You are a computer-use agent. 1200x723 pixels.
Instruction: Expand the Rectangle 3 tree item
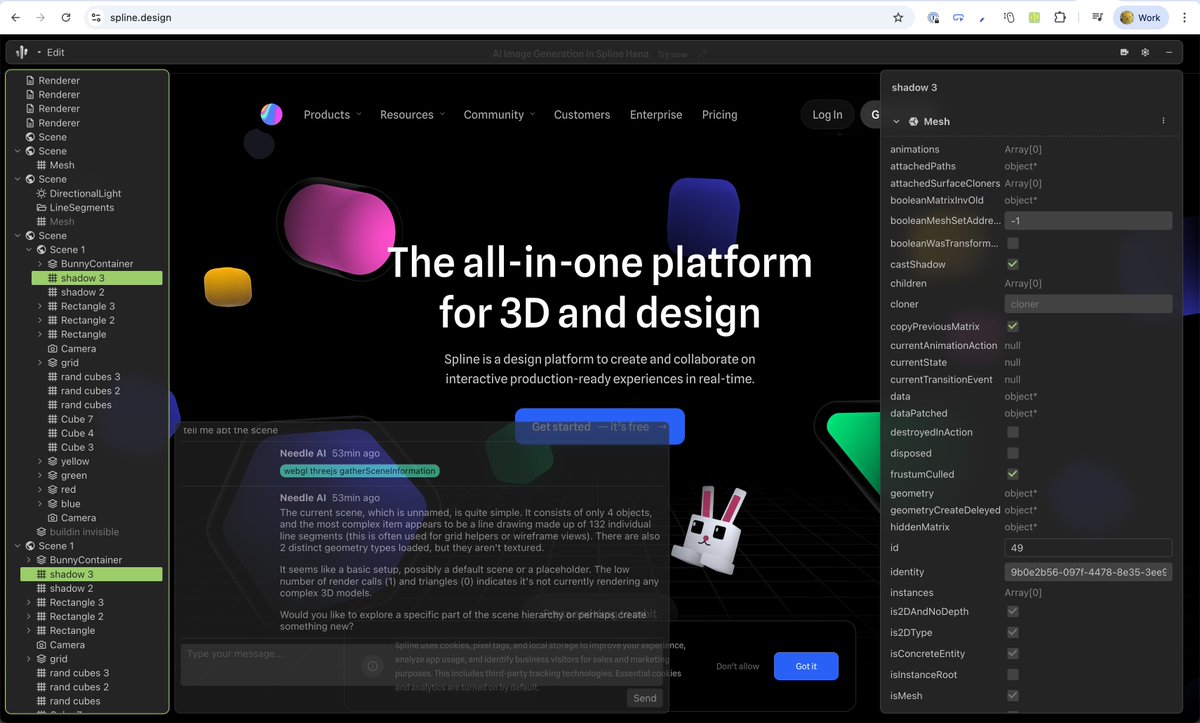point(42,306)
